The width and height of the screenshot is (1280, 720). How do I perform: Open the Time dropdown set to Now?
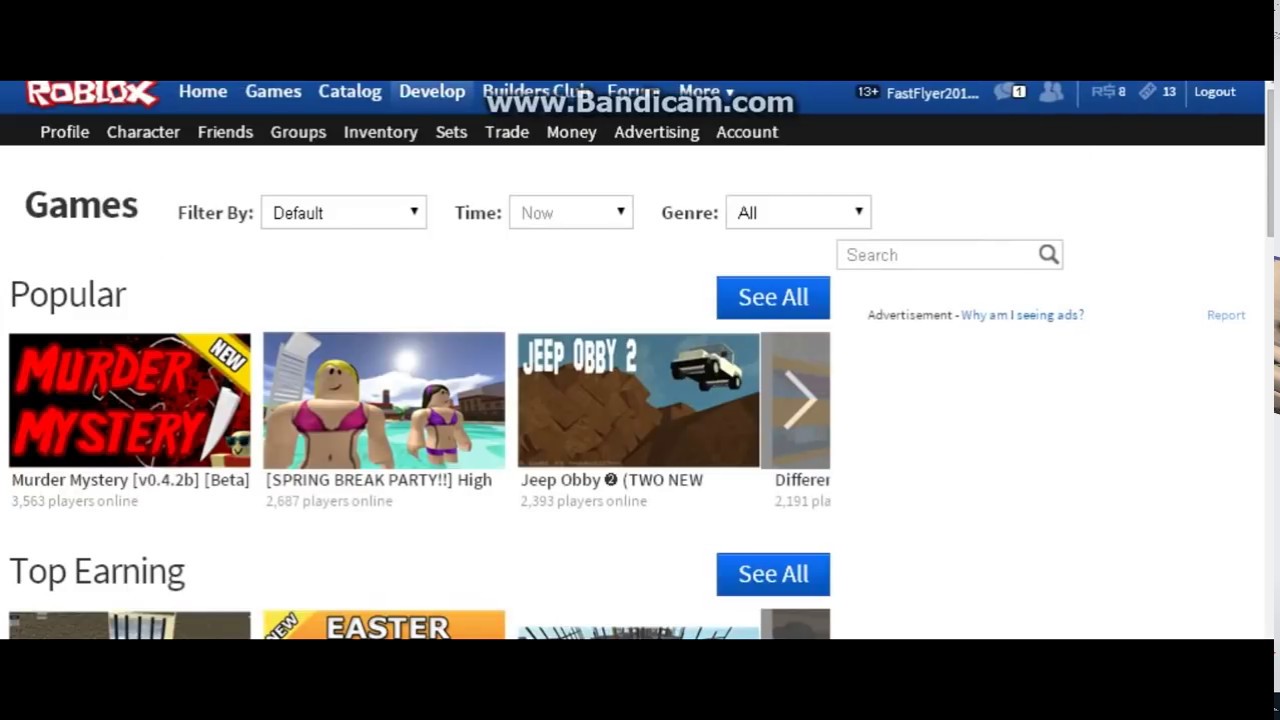(x=571, y=212)
